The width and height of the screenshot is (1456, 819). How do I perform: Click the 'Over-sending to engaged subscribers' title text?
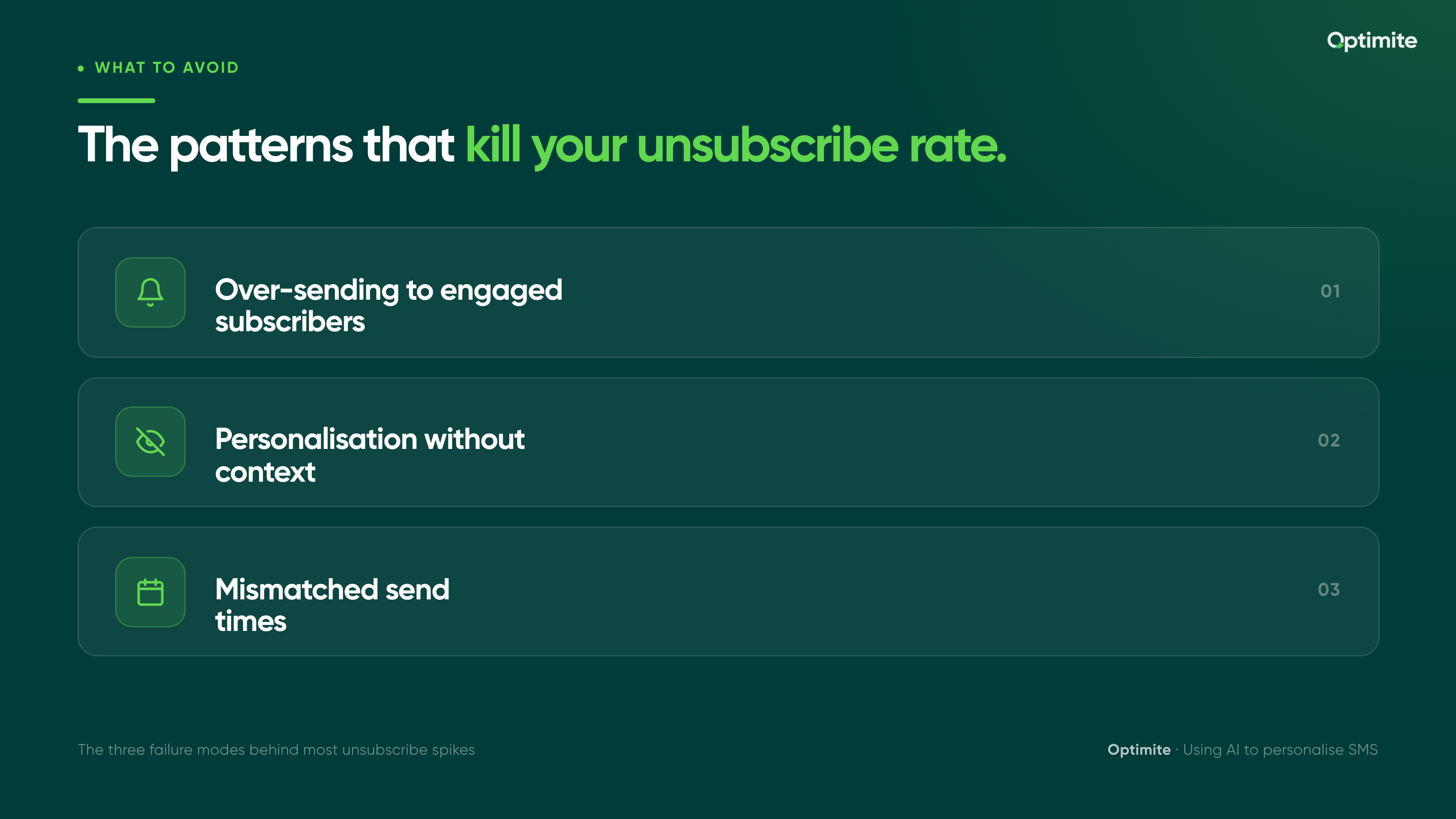click(388, 306)
